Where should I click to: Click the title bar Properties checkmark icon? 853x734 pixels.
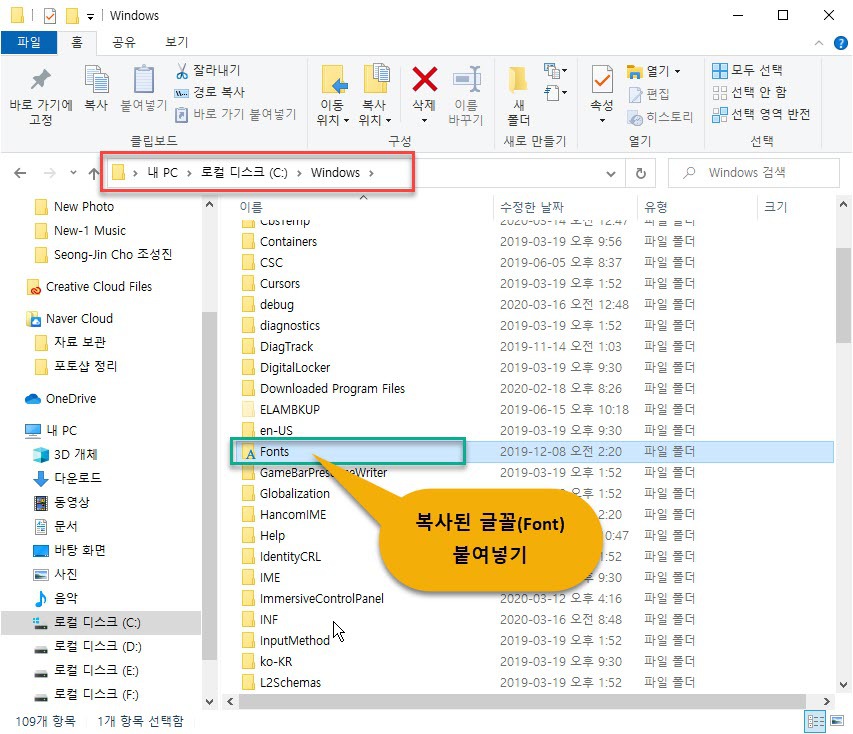pos(50,16)
